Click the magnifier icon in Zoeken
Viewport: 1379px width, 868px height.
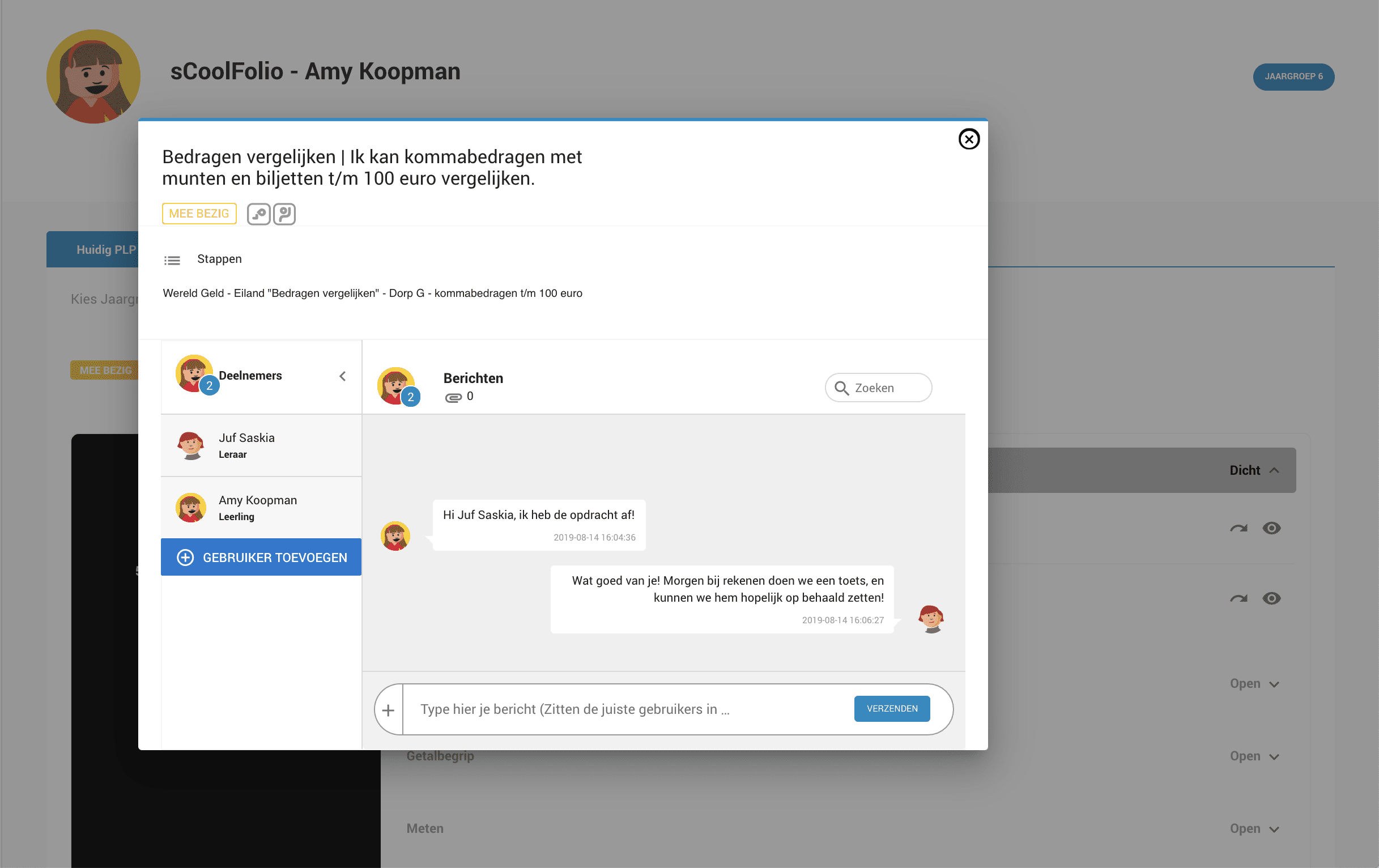point(841,388)
